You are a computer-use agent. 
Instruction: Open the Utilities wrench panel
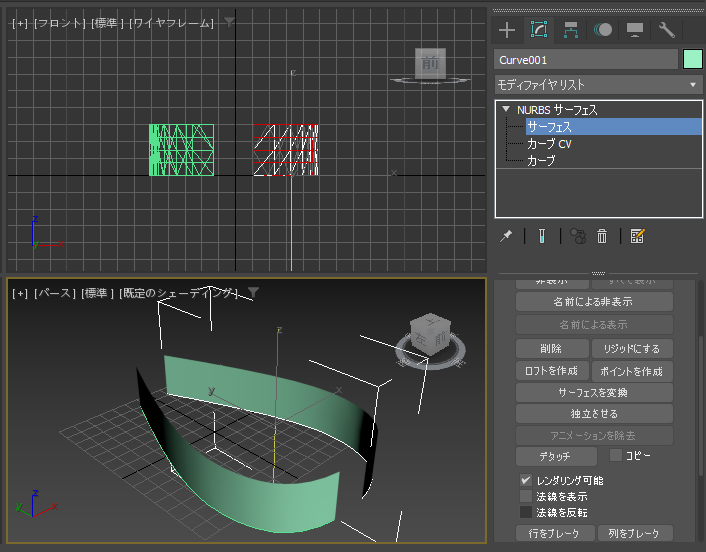point(667,29)
